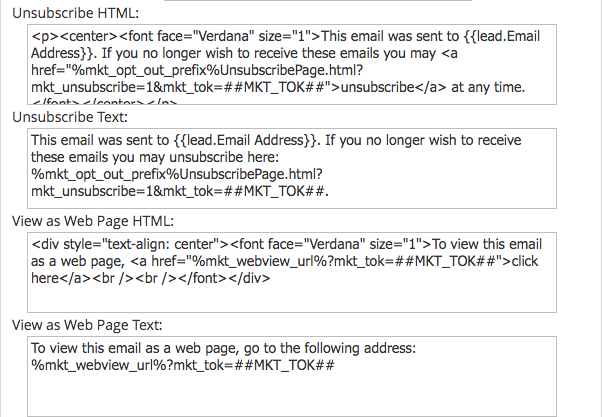Click {{lead.Email Address}} token in Unsubscribe Text
The height and width of the screenshot is (417, 602).
click(245, 141)
